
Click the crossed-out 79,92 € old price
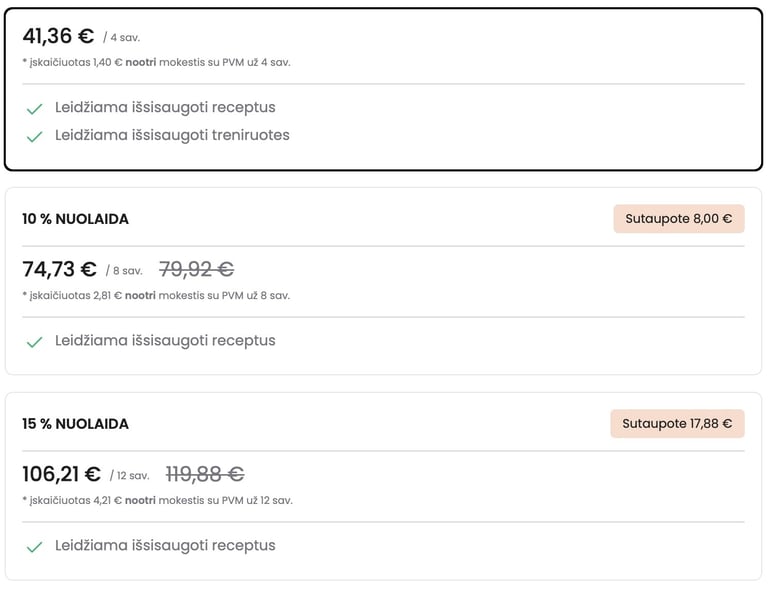point(196,270)
